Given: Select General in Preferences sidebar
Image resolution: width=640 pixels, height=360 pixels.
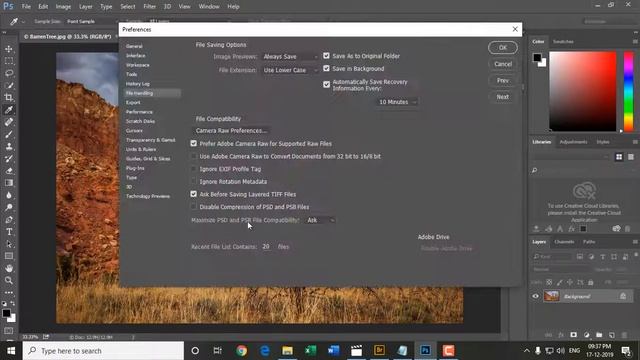Looking at the screenshot, I should 134,46.
